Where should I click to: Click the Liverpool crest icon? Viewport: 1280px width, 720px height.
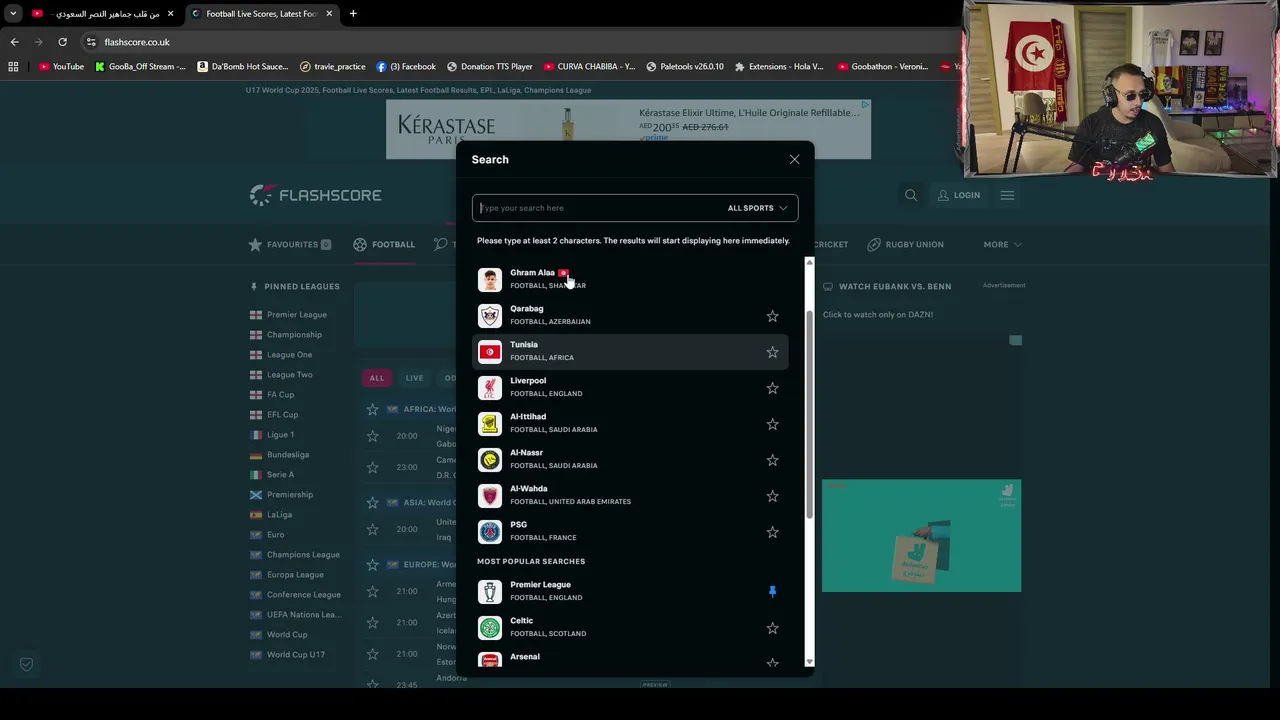coord(489,388)
